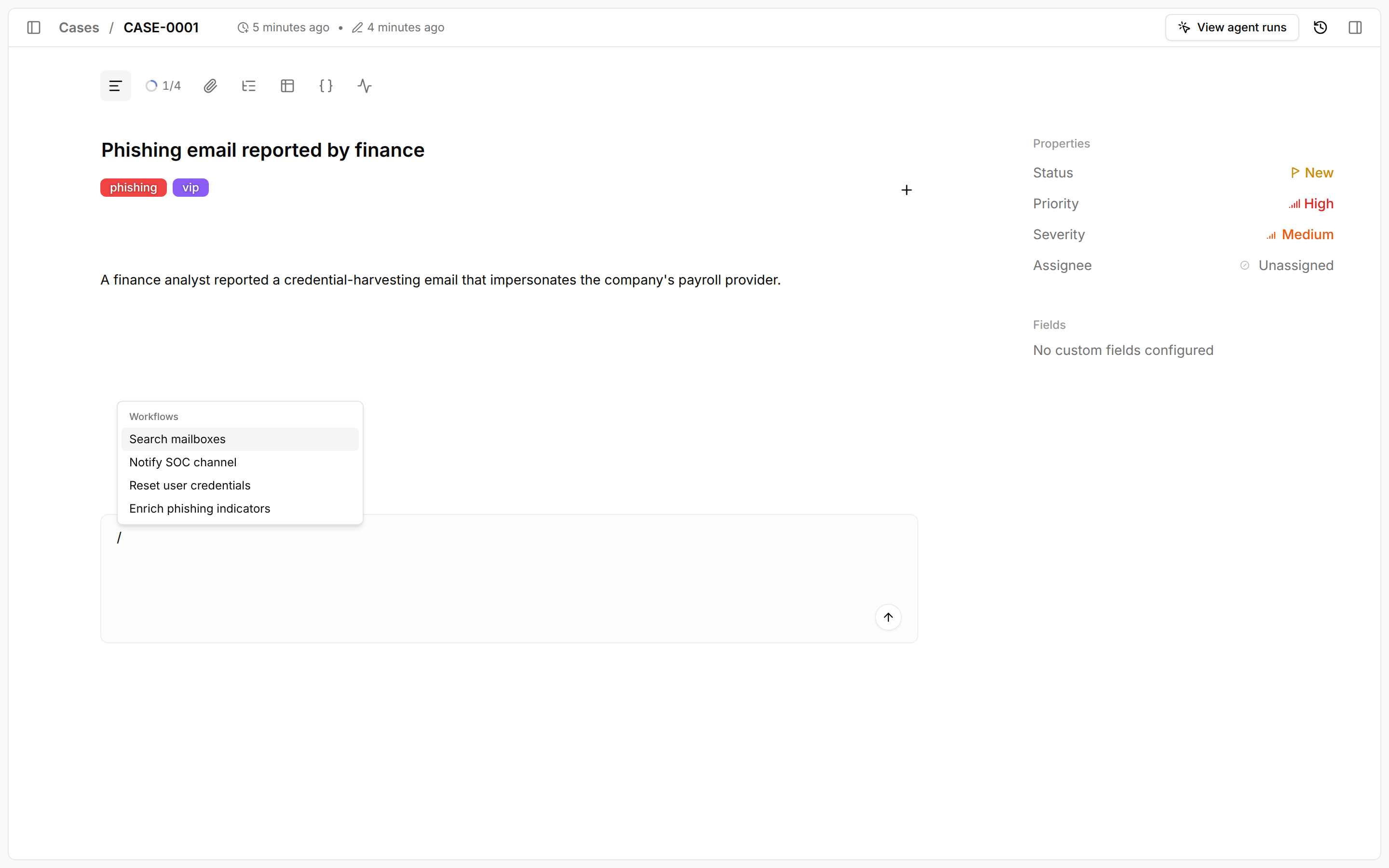The width and height of the screenshot is (1389, 868).
Task: Click the case description paragraph
Action: [440, 280]
